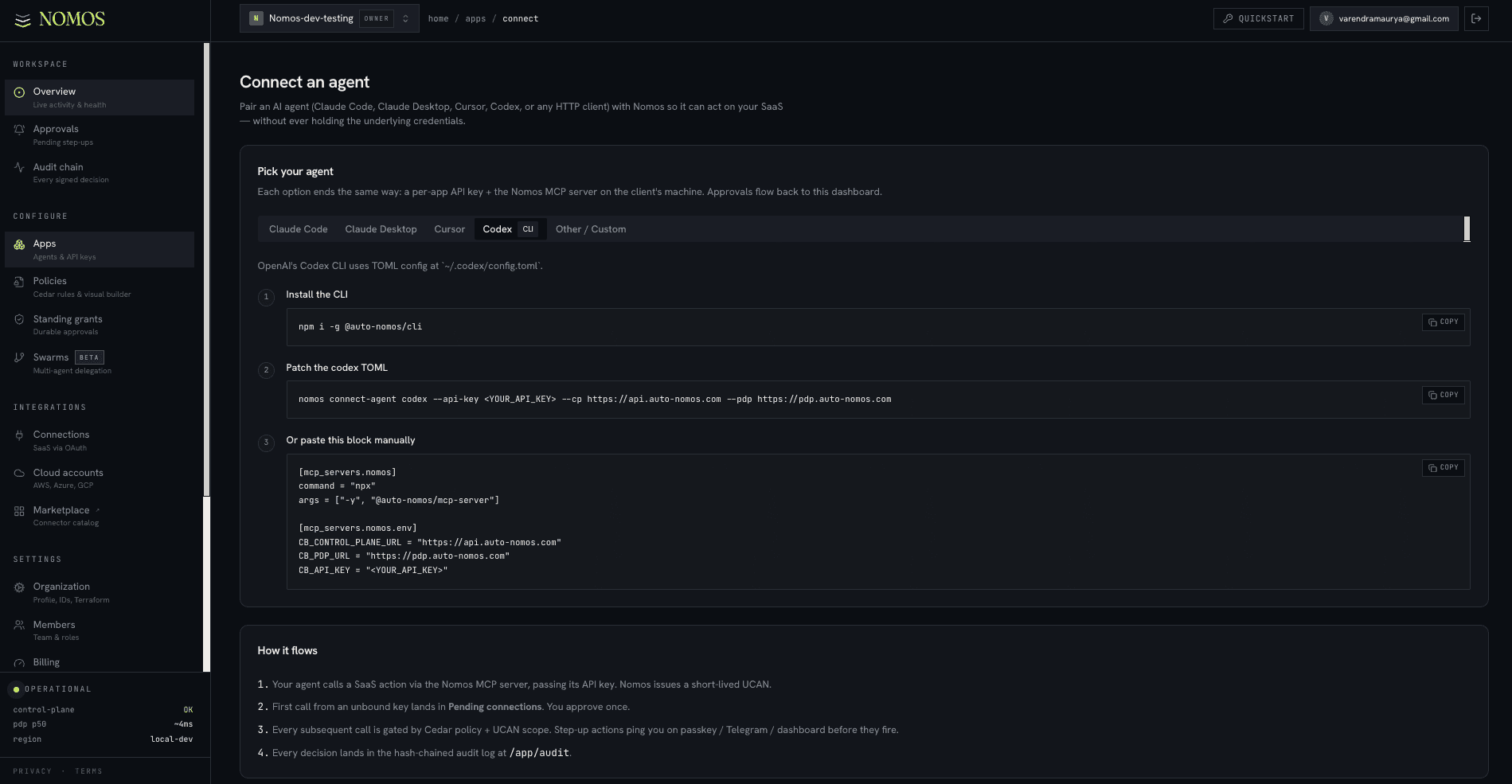This screenshot has height=784, width=1512.
Task: Copy the TOML config block
Action: pyautogui.click(x=1443, y=468)
